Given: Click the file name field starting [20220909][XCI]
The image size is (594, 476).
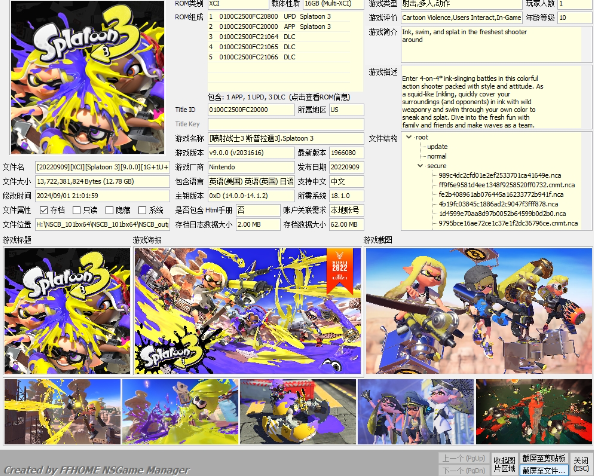Looking at the screenshot, I should pyautogui.click(x=102, y=167).
